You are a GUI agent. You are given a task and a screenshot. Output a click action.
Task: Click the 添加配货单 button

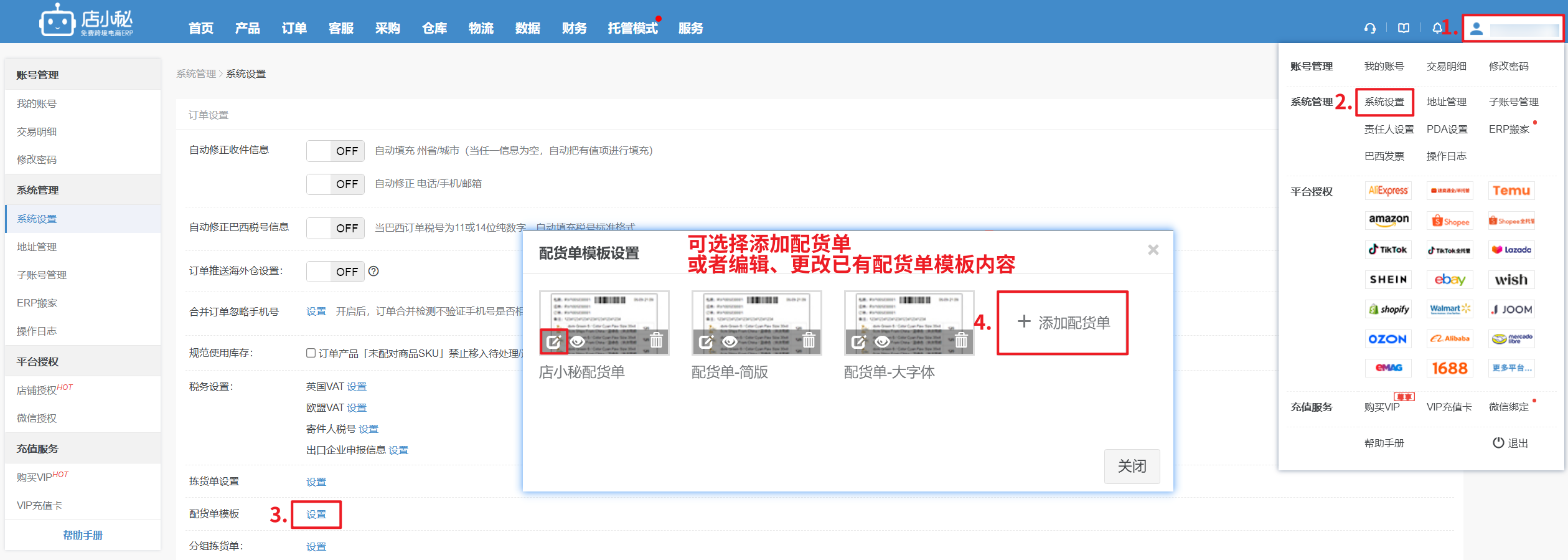(1063, 323)
